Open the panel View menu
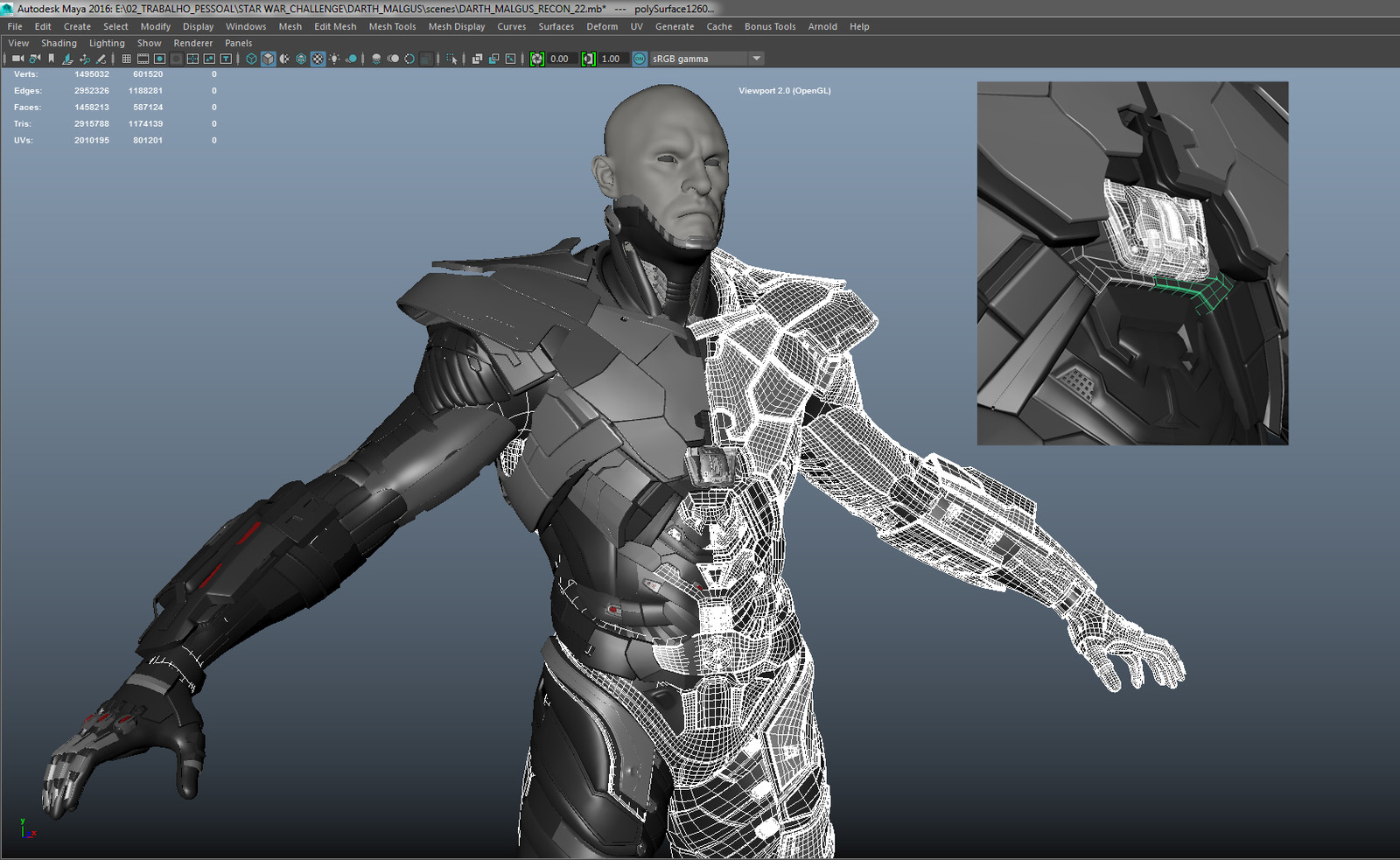 pos(18,43)
